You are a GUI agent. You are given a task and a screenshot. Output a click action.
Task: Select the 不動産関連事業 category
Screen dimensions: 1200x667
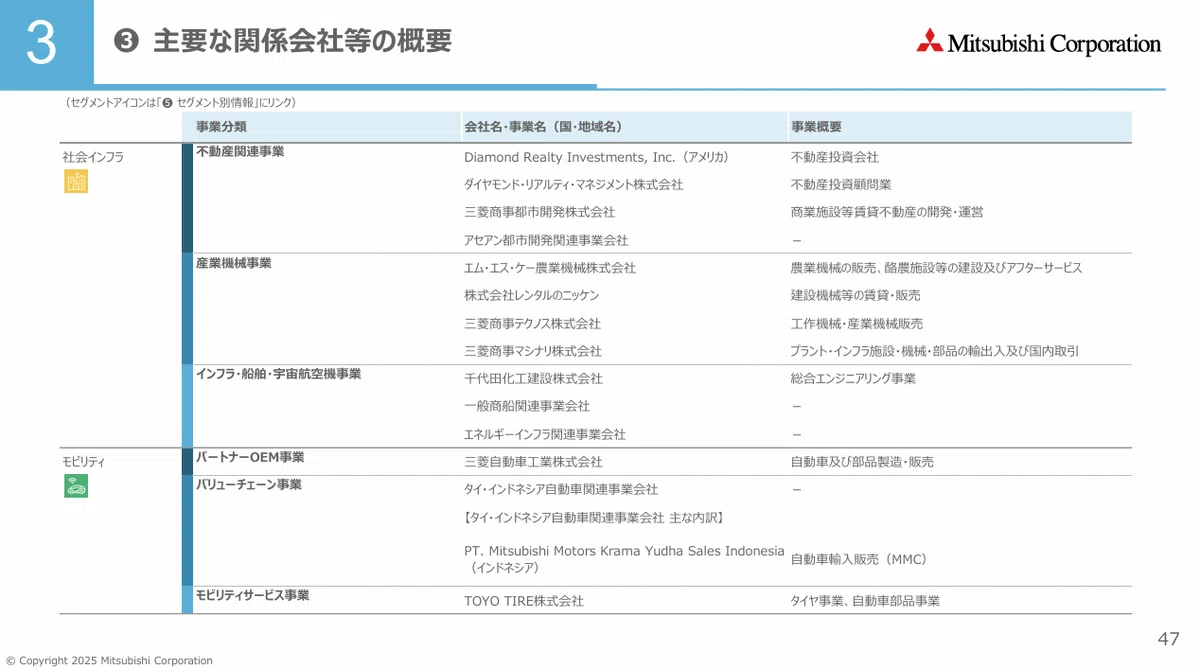tap(240, 152)
